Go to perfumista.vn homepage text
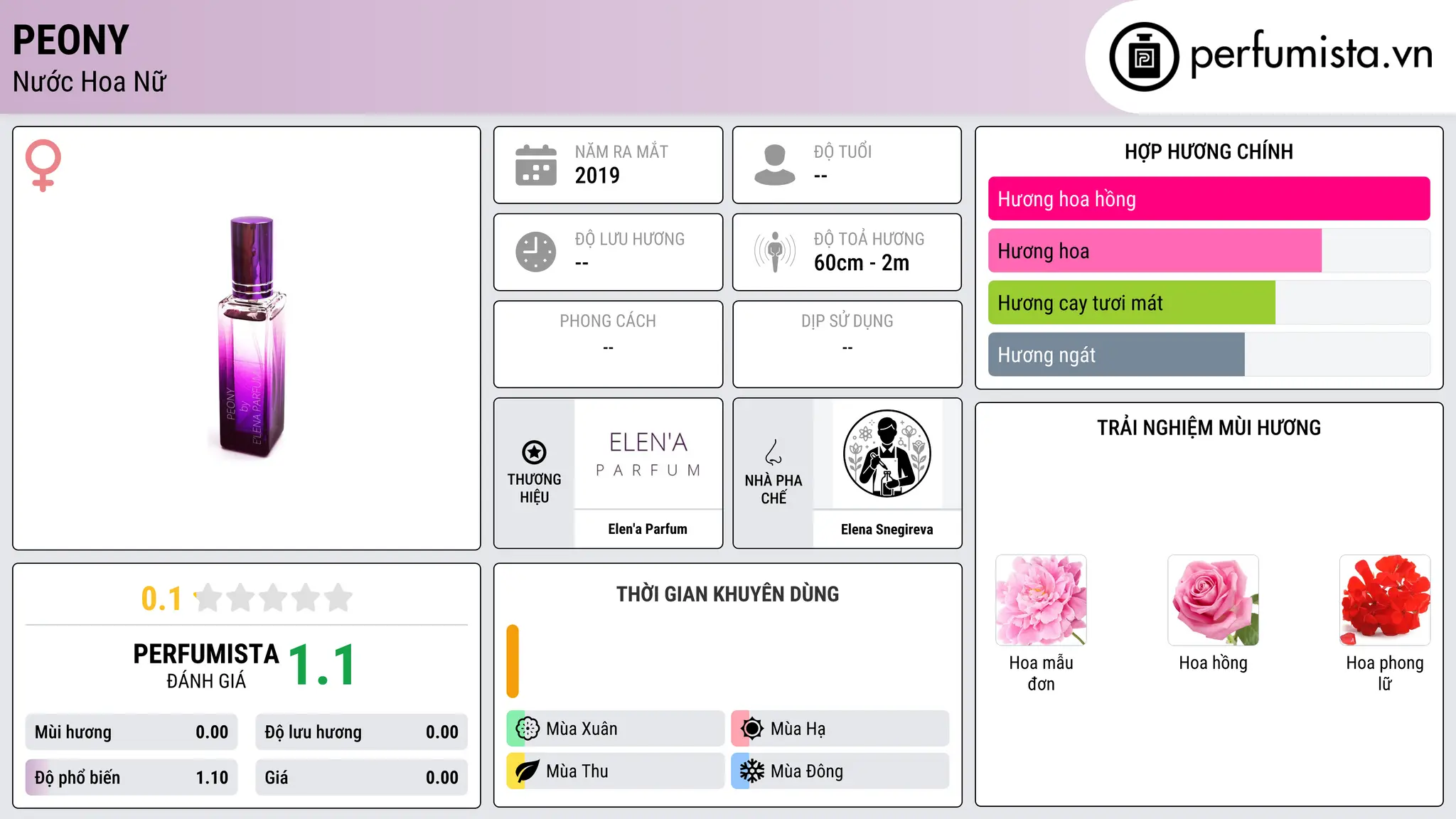Viewport: 1456px width, 819px height. pos(1311,55)
